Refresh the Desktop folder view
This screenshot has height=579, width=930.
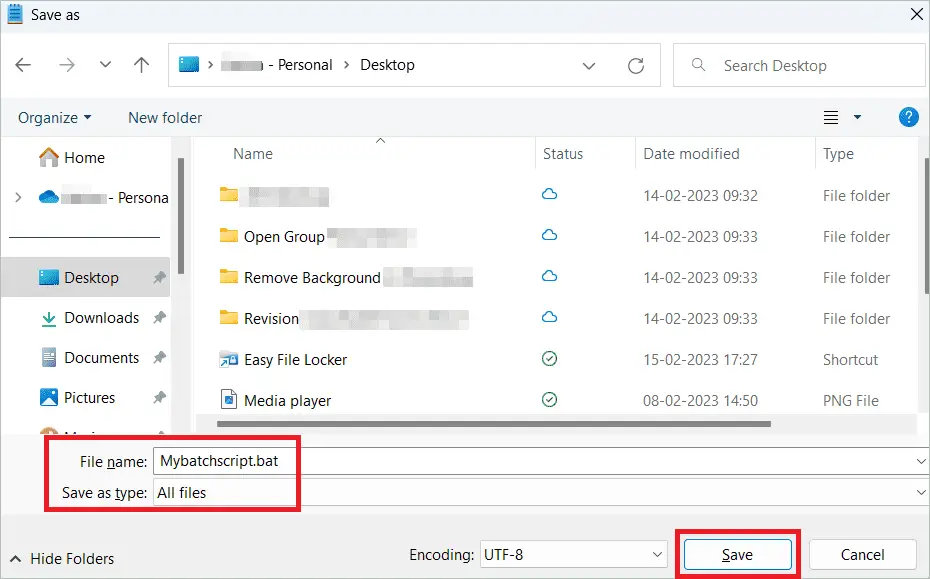637,64
